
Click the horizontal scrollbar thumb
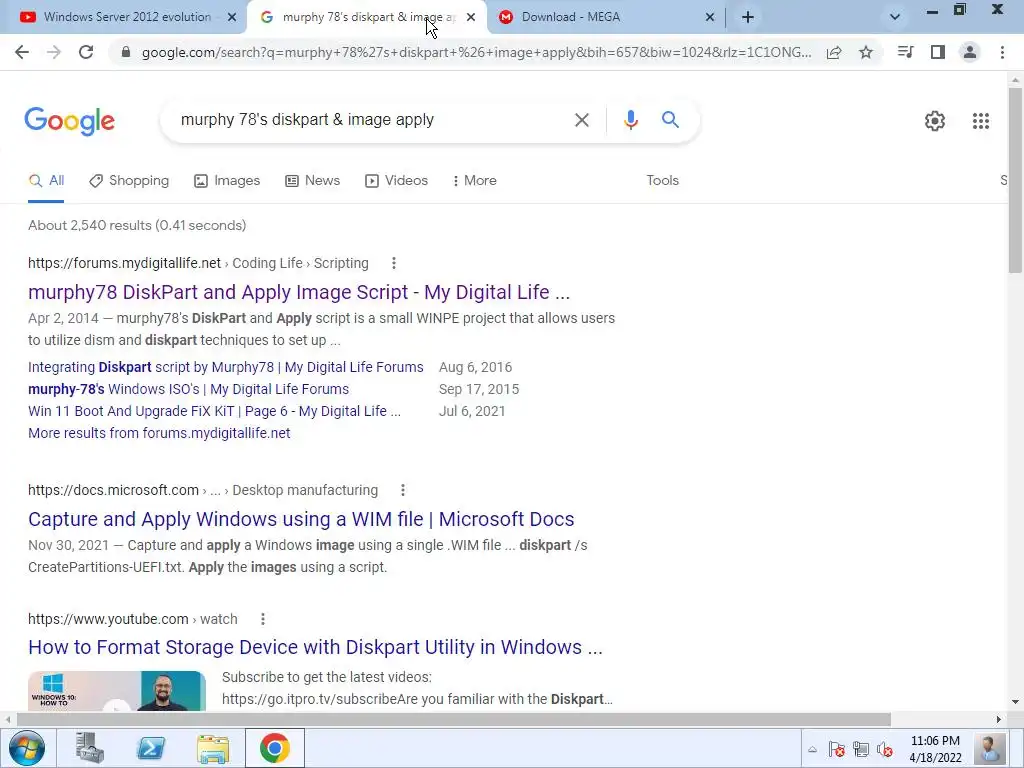[x=453, y=719]
